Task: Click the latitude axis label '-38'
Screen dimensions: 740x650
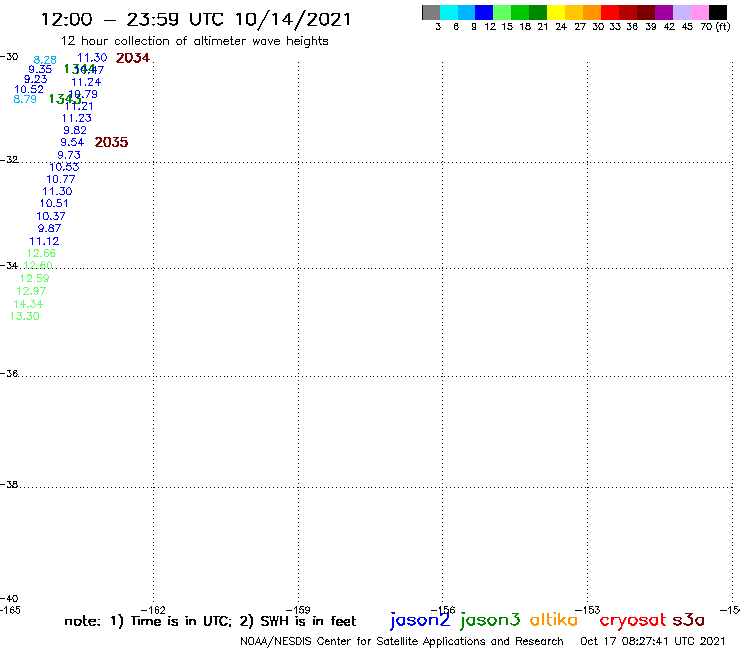Action: click(9, 485)
